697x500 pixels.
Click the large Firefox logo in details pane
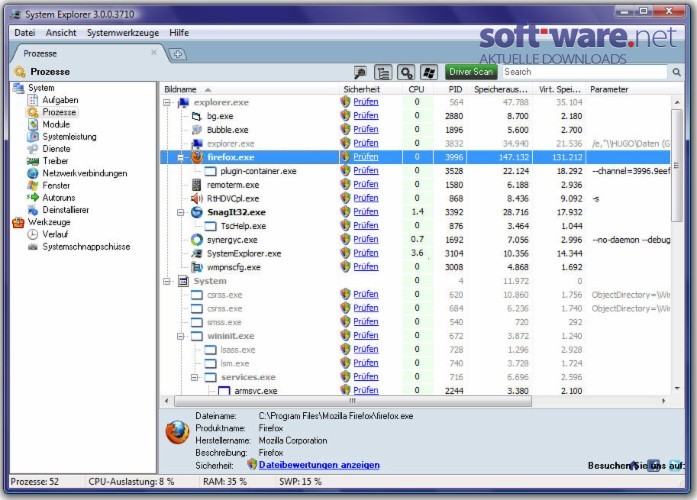click(x=177, y=432)
